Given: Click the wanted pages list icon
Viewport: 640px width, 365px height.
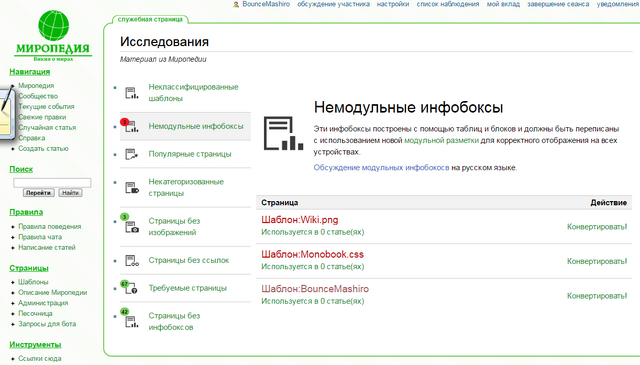Looking at the screenshot, I should 131,289.
